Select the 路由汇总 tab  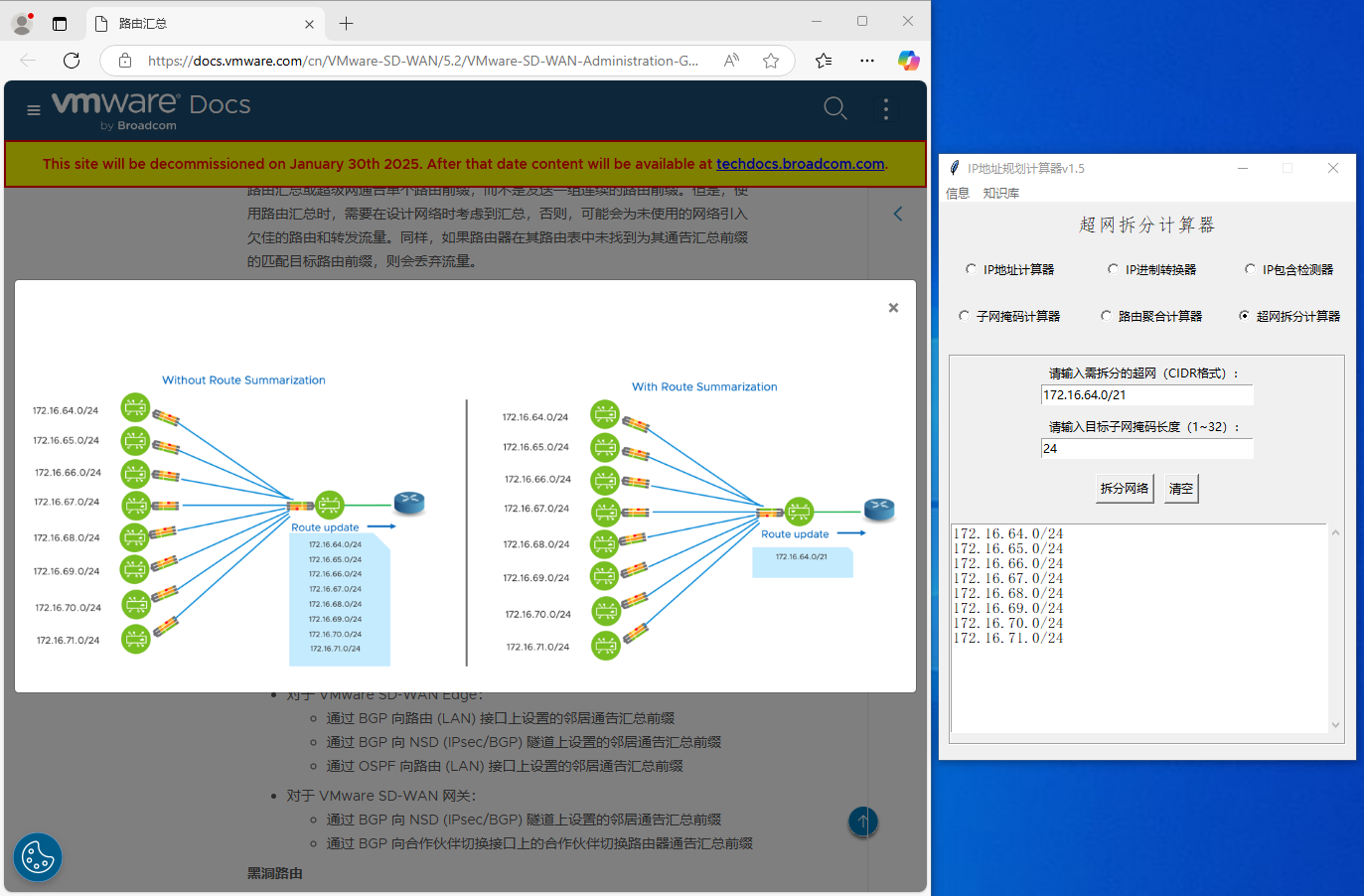206,24
